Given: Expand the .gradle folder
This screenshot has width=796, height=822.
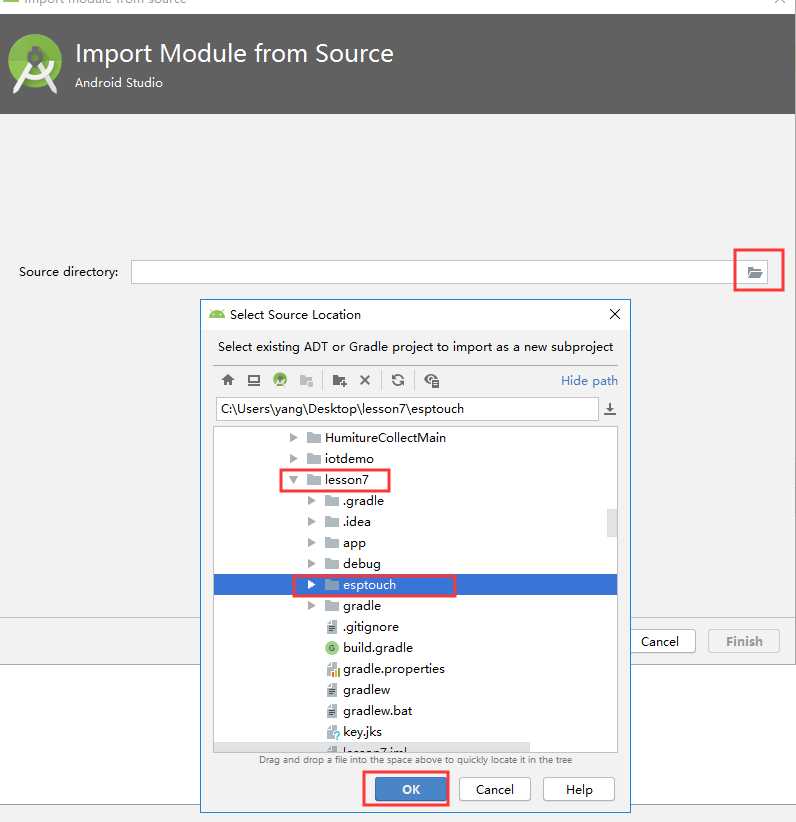Looking at the screenshot, I should point(311,501).
